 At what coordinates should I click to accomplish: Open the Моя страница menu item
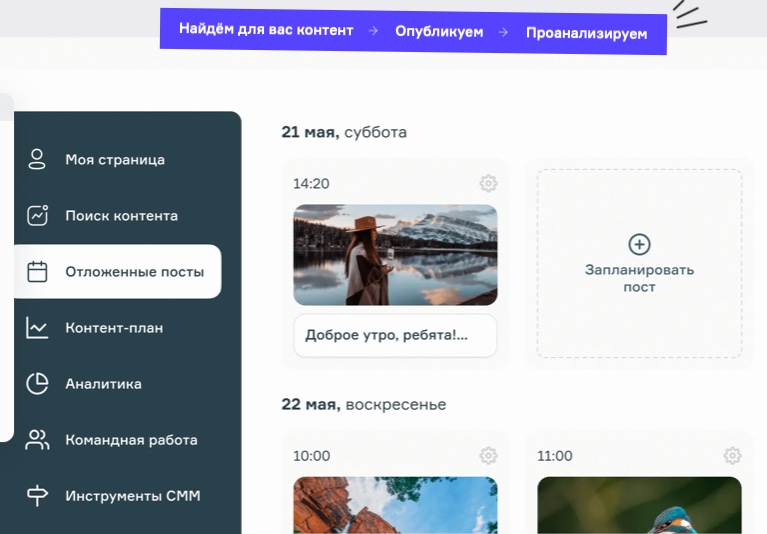click(x=115, y=160)
